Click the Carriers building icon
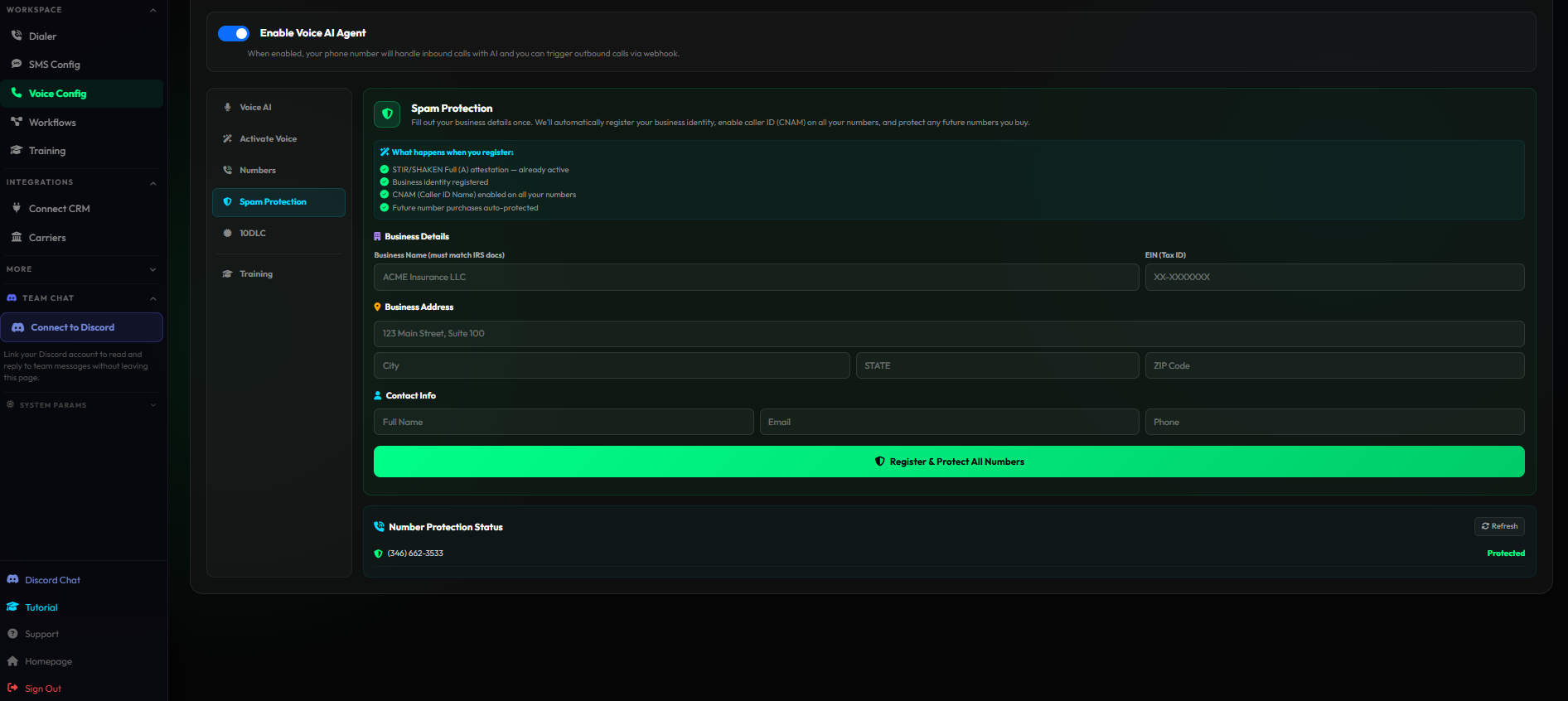The width and height of the screenshot is (1568, 701). [17, 237]
